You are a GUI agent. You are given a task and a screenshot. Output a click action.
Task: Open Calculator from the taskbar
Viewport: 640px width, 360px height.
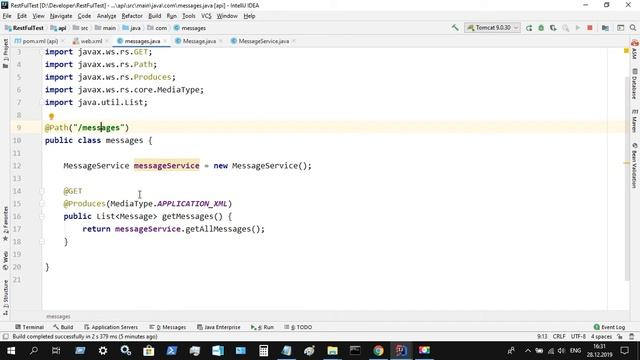pos(264,351)
